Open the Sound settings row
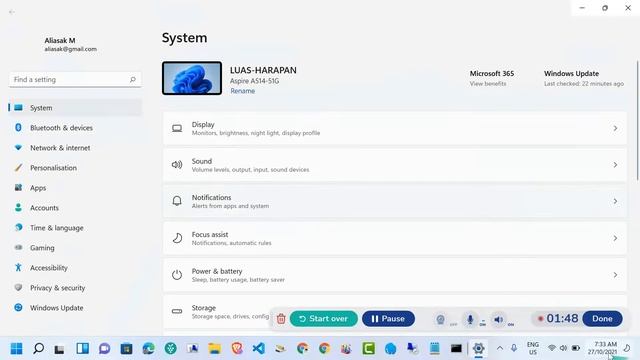Screen dimensions: 640x360 (x=395, y=165)
